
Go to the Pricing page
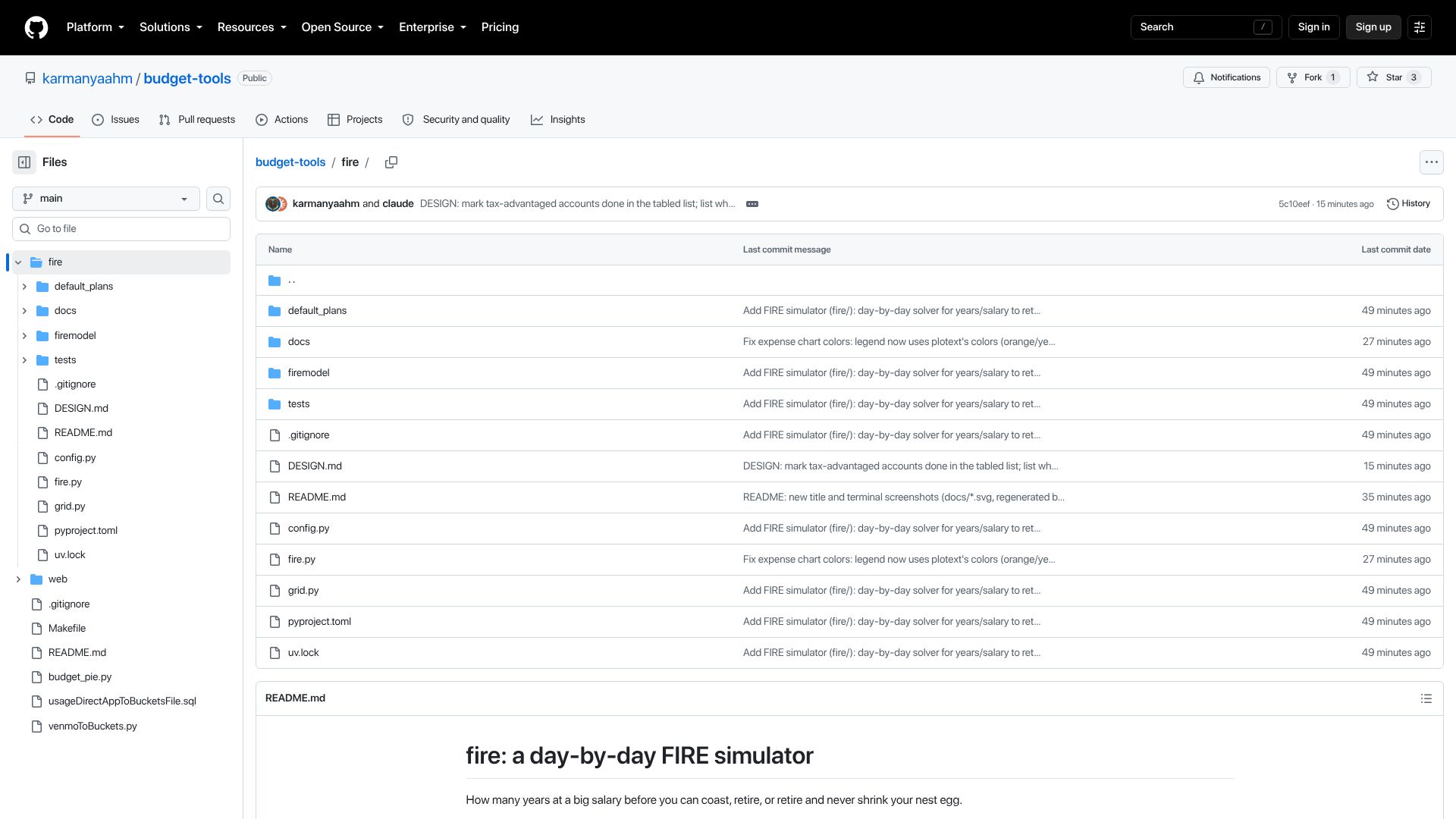coord(500,27)
